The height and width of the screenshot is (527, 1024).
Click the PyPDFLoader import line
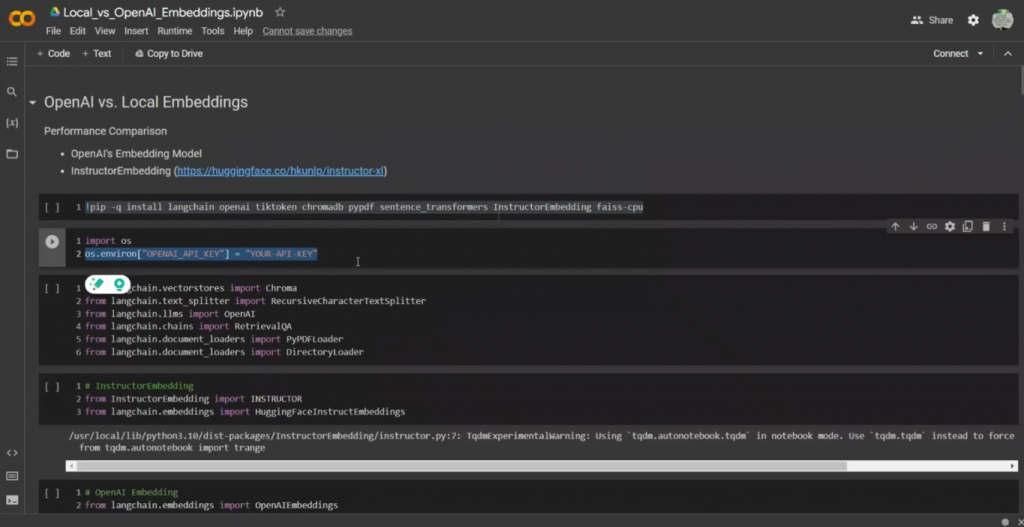click(214, 340)
